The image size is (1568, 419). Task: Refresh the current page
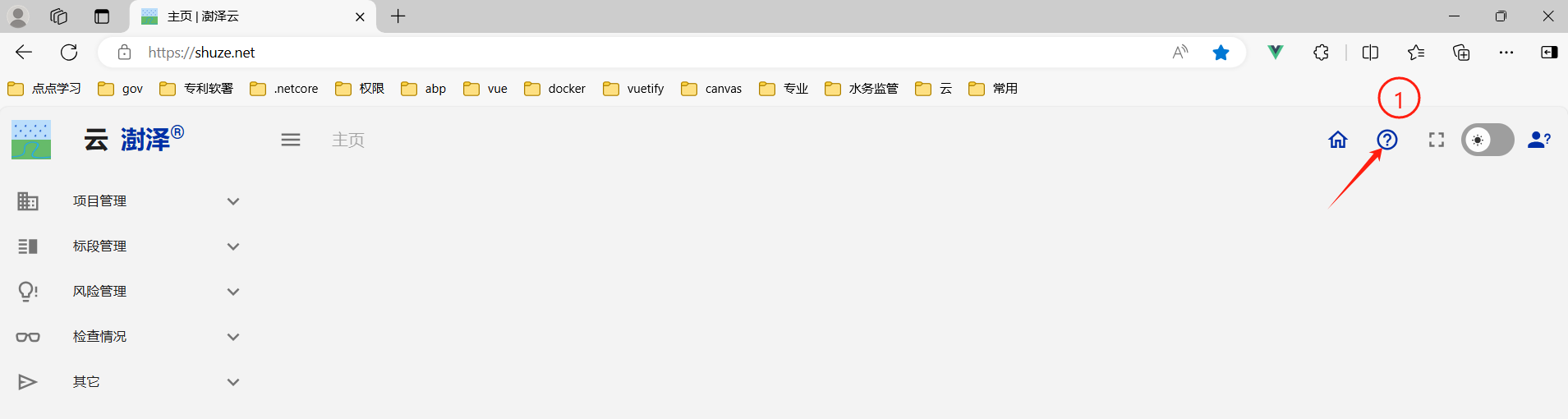(x=69, y=53)
